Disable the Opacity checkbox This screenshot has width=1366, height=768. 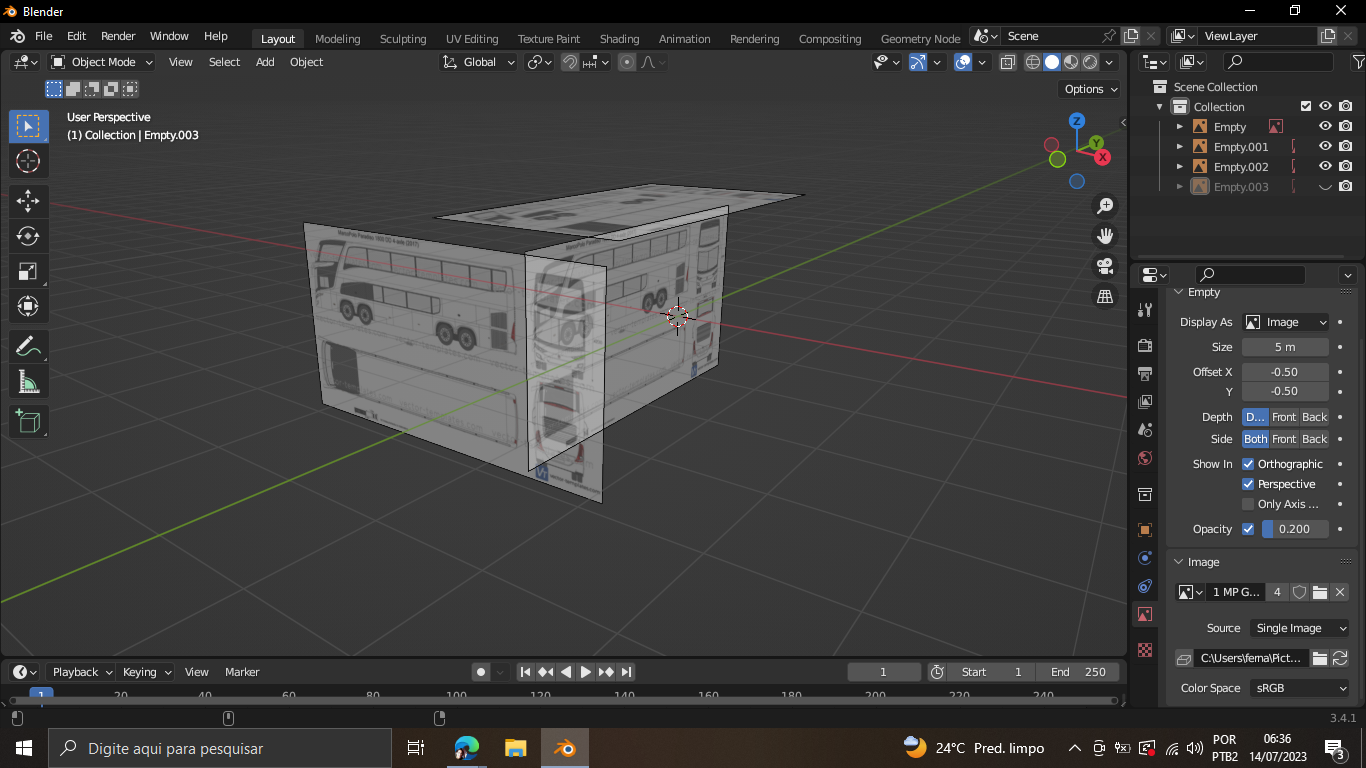(1248, 529)
